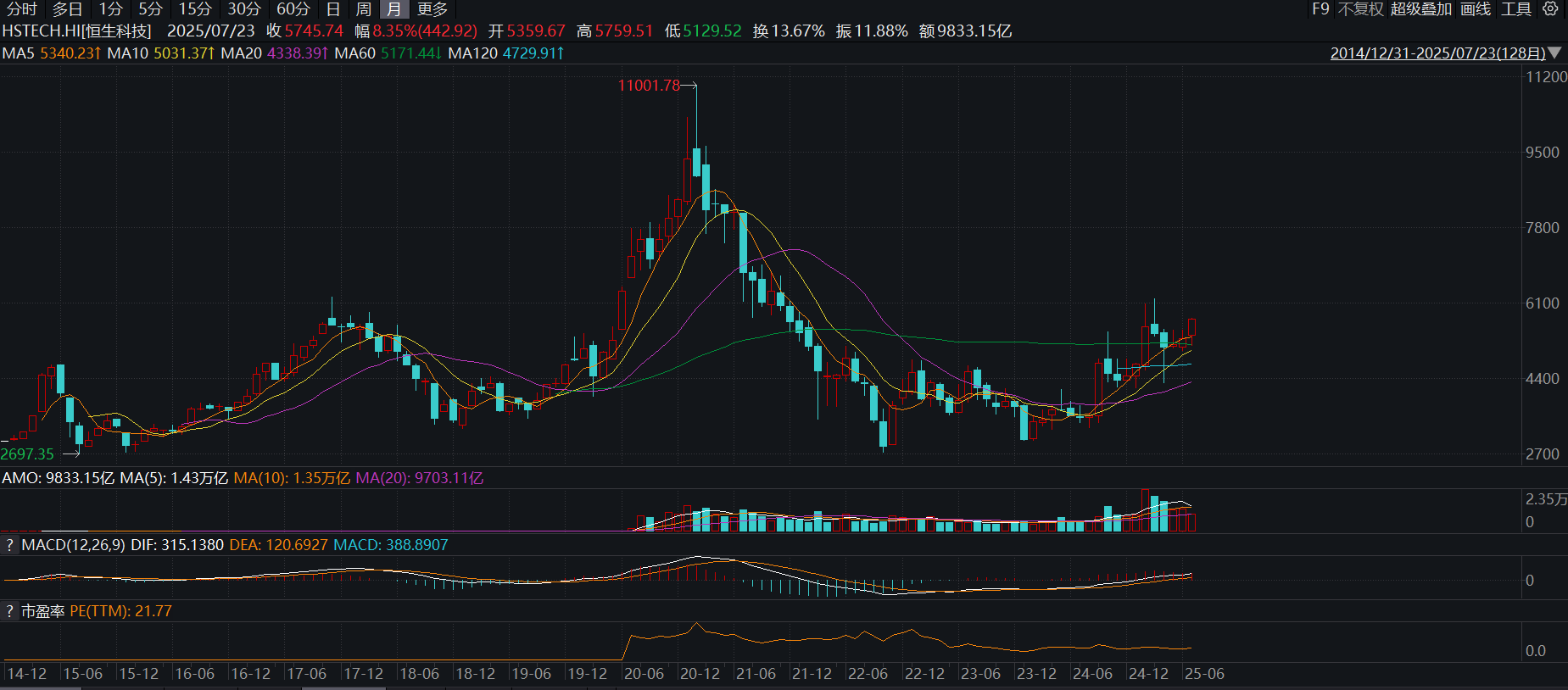Click the volume MA(5): 1.43万亿 label
The image size is (1568, 690).
174,478
